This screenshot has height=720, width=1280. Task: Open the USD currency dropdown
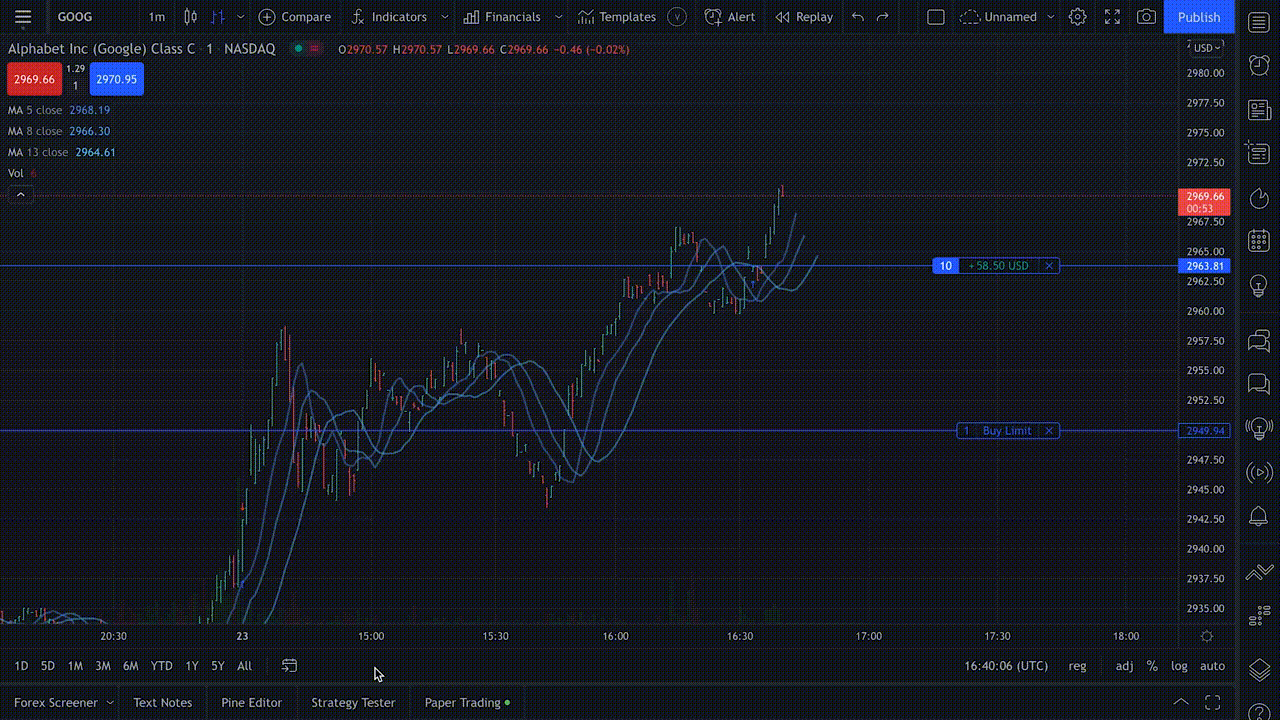1203,48
